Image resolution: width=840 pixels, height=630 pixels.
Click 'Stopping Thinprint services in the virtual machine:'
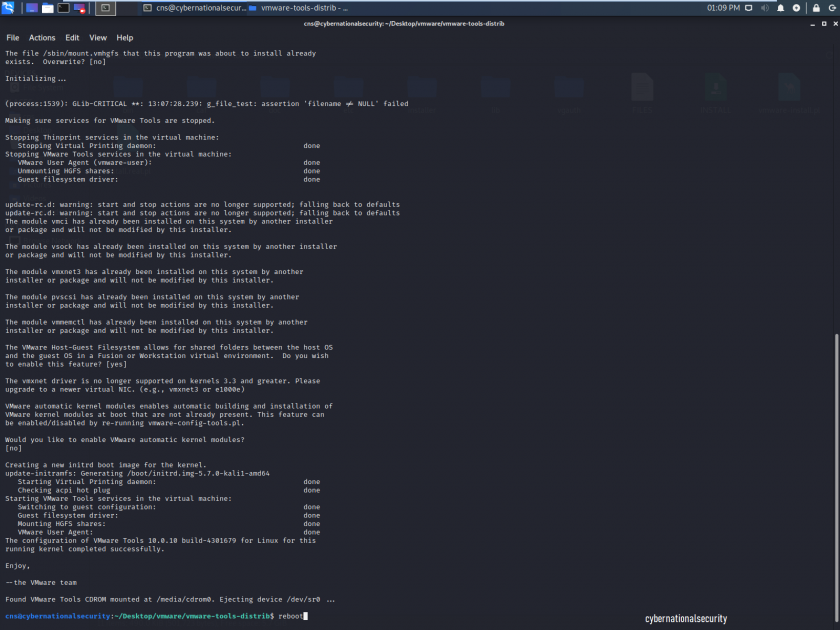tap(112, 138)
